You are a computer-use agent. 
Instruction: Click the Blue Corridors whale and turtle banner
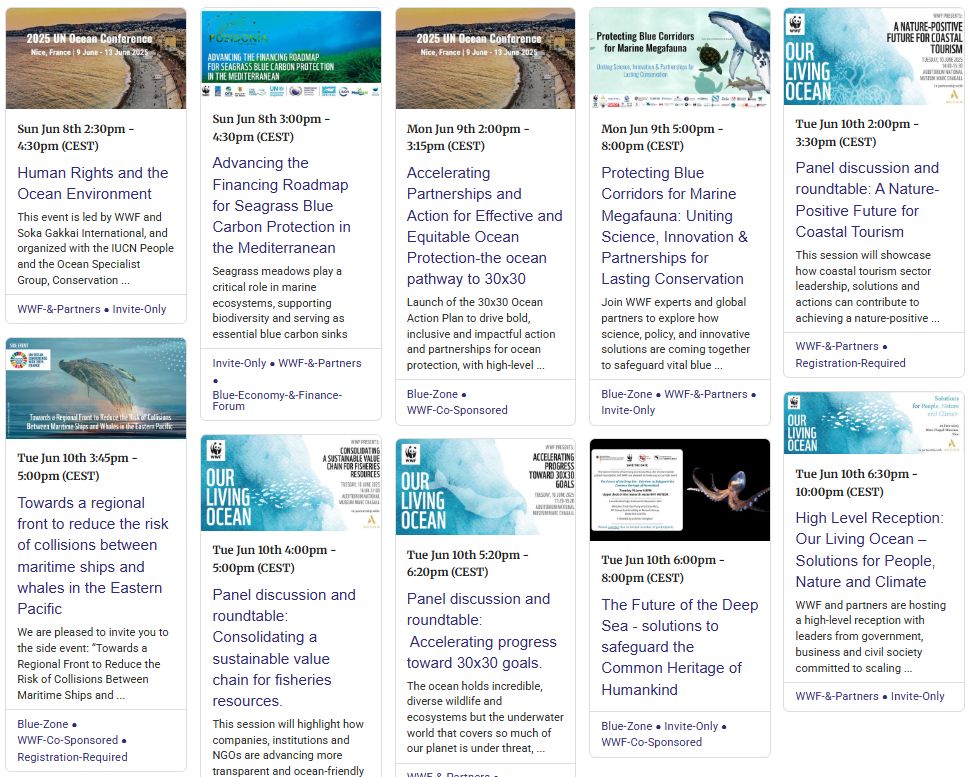[679, 58]
